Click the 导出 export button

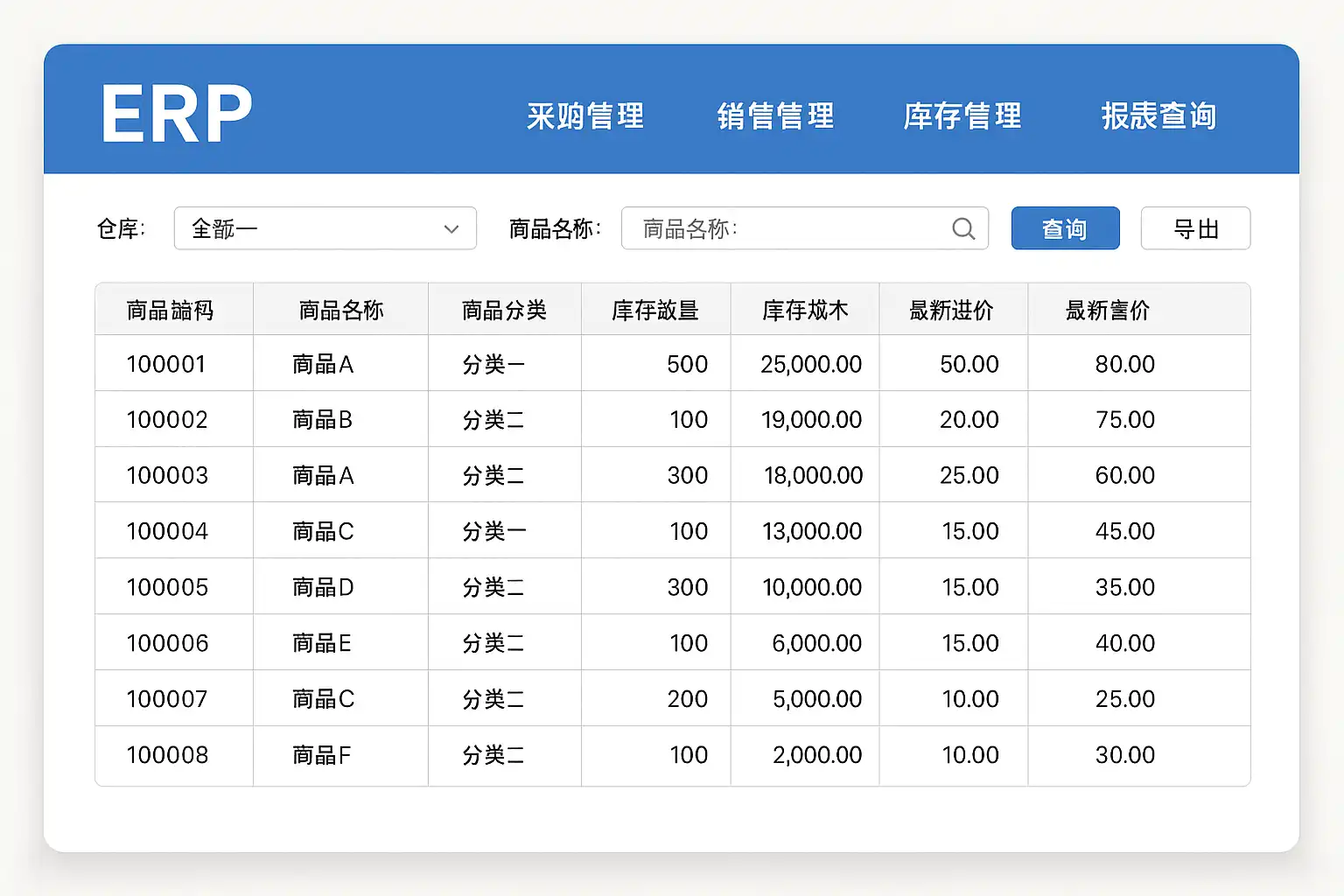pyautogui.click(x=1195, y=228)
